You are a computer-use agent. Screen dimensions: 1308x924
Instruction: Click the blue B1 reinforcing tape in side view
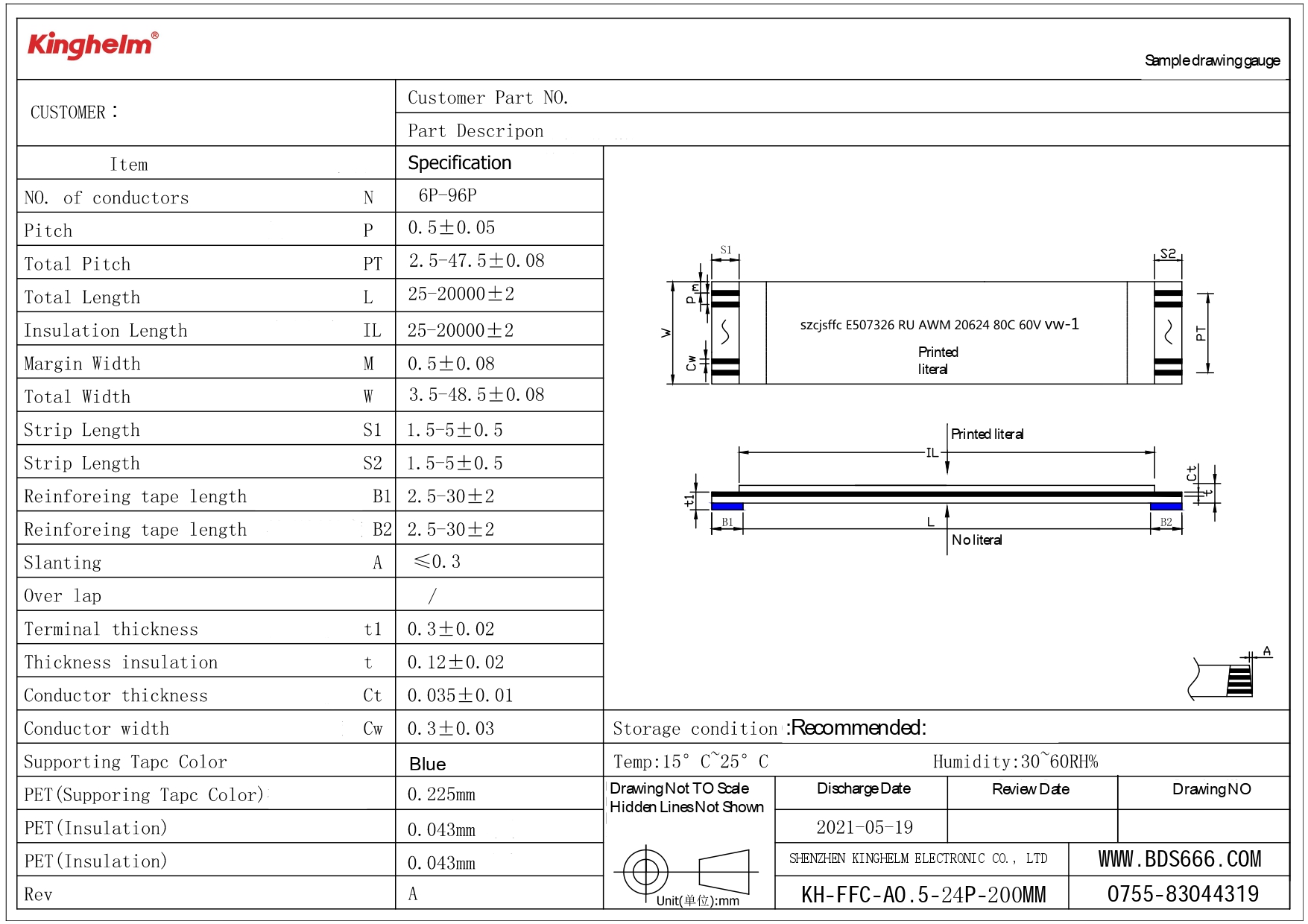point(727,507)
